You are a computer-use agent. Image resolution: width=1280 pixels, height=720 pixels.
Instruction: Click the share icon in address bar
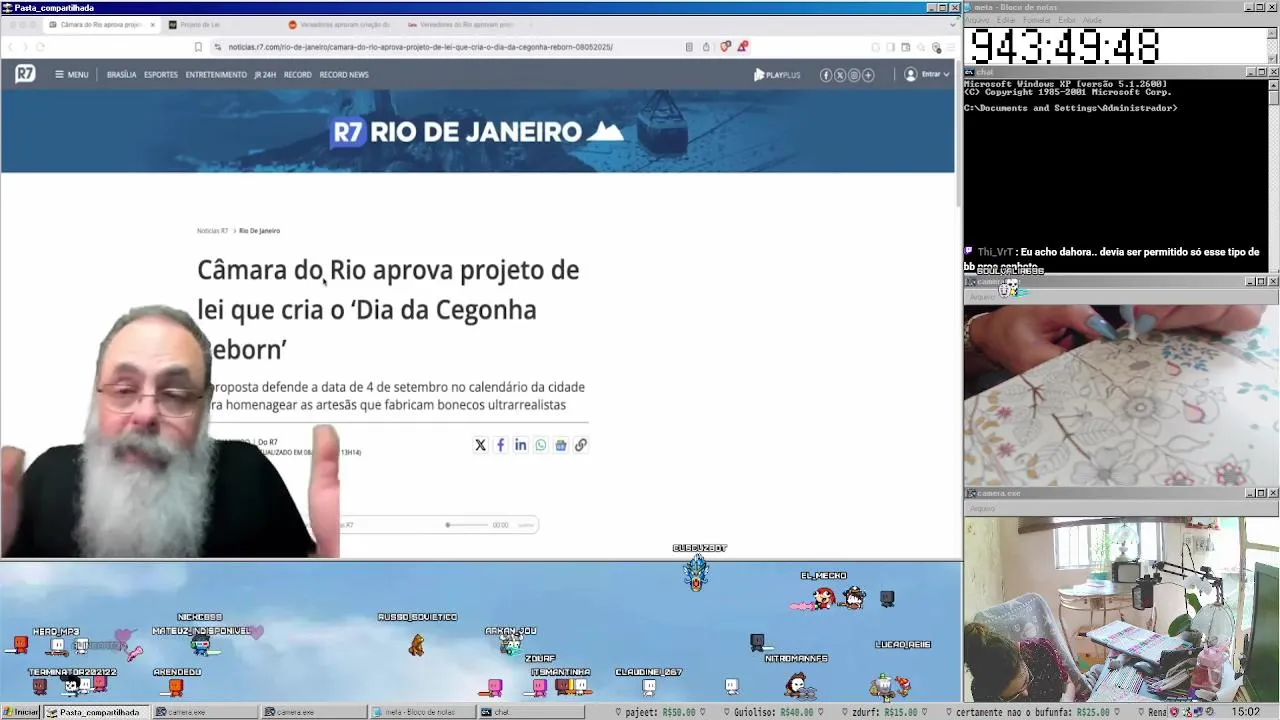706,47
